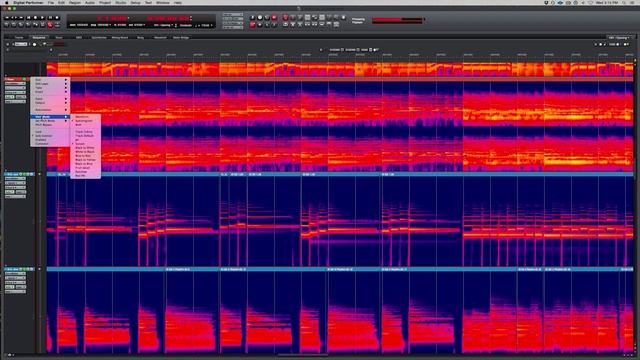Image resolution: width=640 pixels, height=360 pixels.
Task: Expand Set Pitch Mode submenu
Action: click(x=50, y=121)
